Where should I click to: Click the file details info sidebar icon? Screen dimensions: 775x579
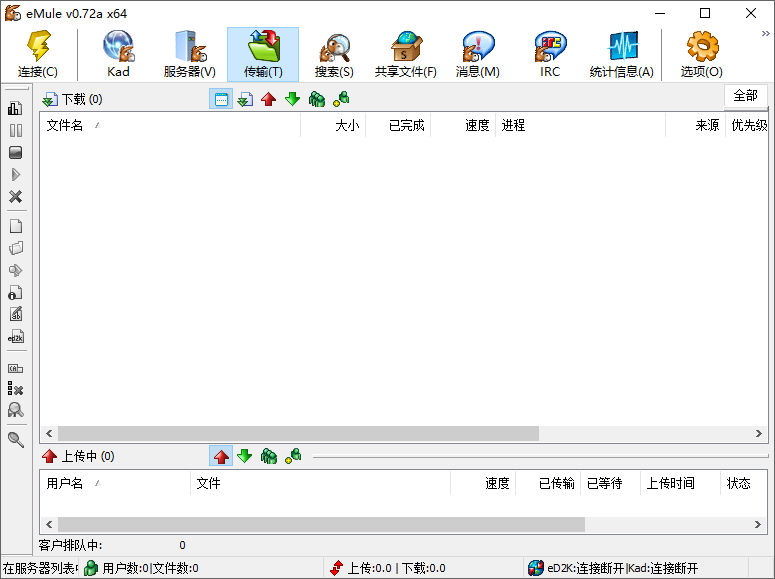point(15,292)
